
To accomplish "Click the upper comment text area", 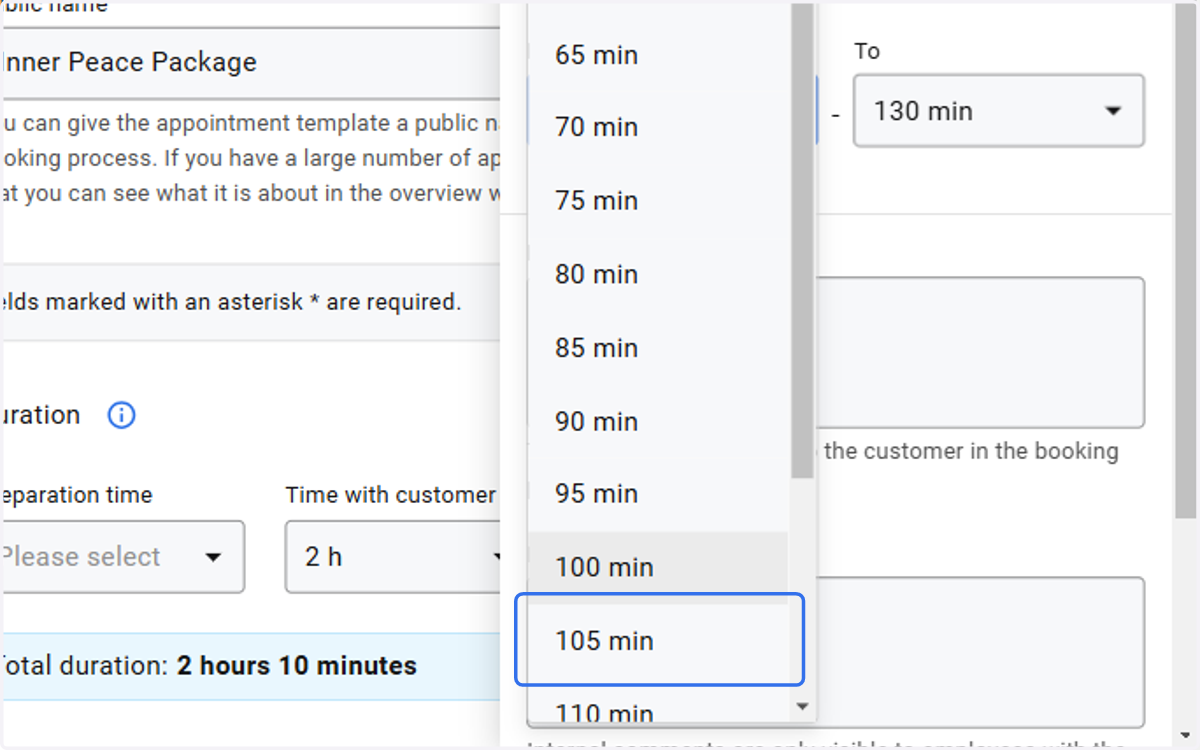I will coord(980,353).
